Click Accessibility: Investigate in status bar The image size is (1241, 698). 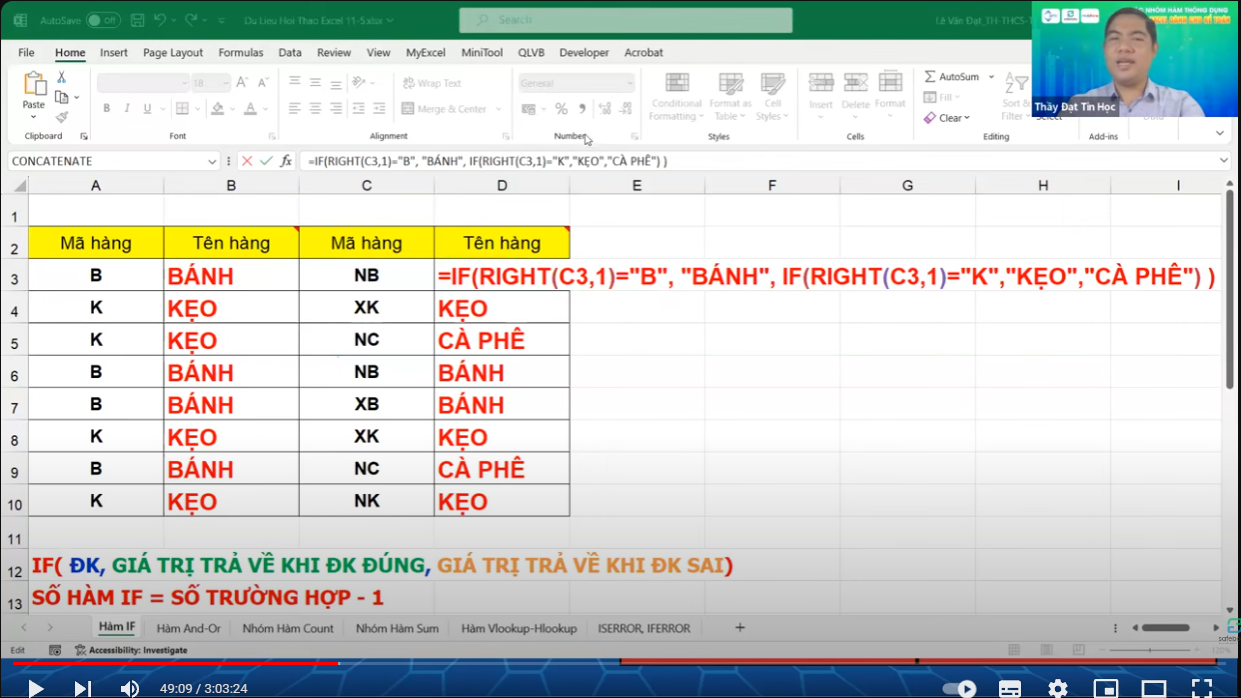131,650
